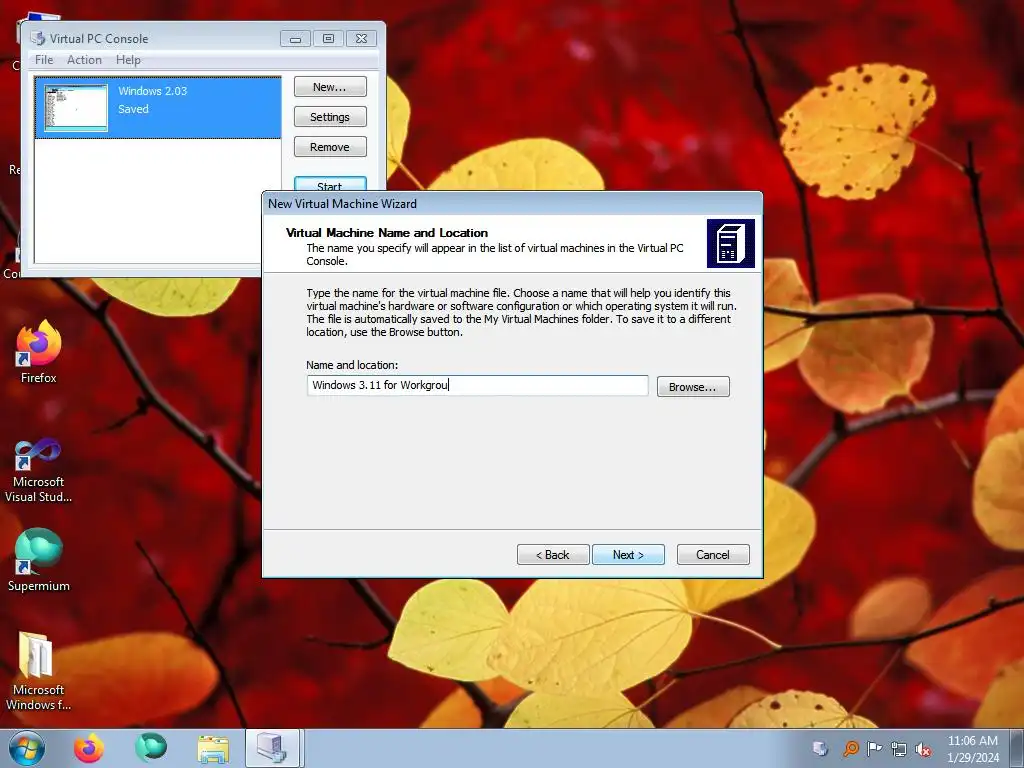Select Windows 2.03 name text in list
Image resolution: width=1024 pixels, height=768 pixels.
pos(153,91)
